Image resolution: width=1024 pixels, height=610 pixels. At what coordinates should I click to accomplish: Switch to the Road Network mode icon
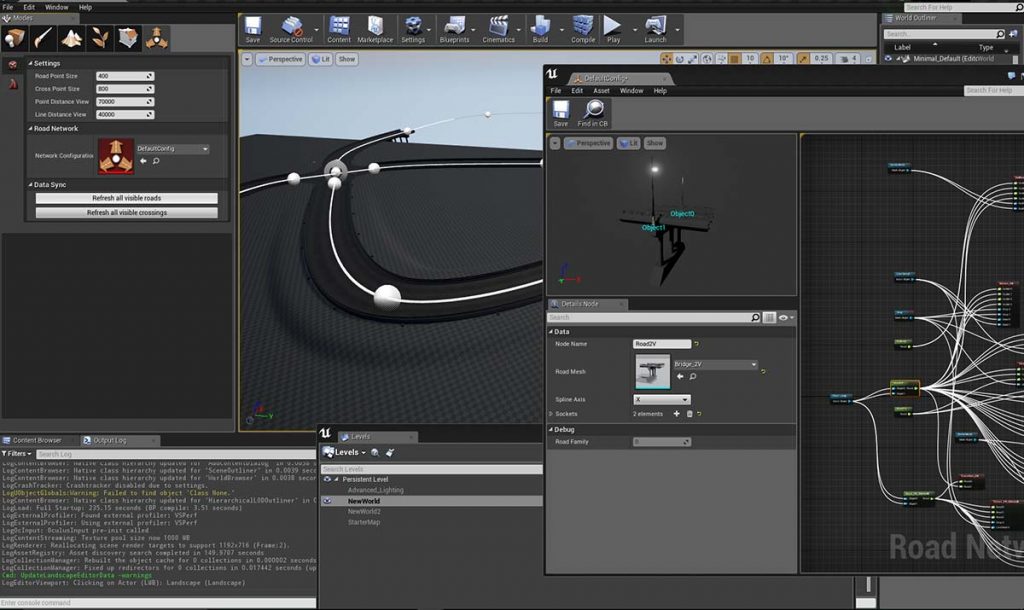(156, 38)
